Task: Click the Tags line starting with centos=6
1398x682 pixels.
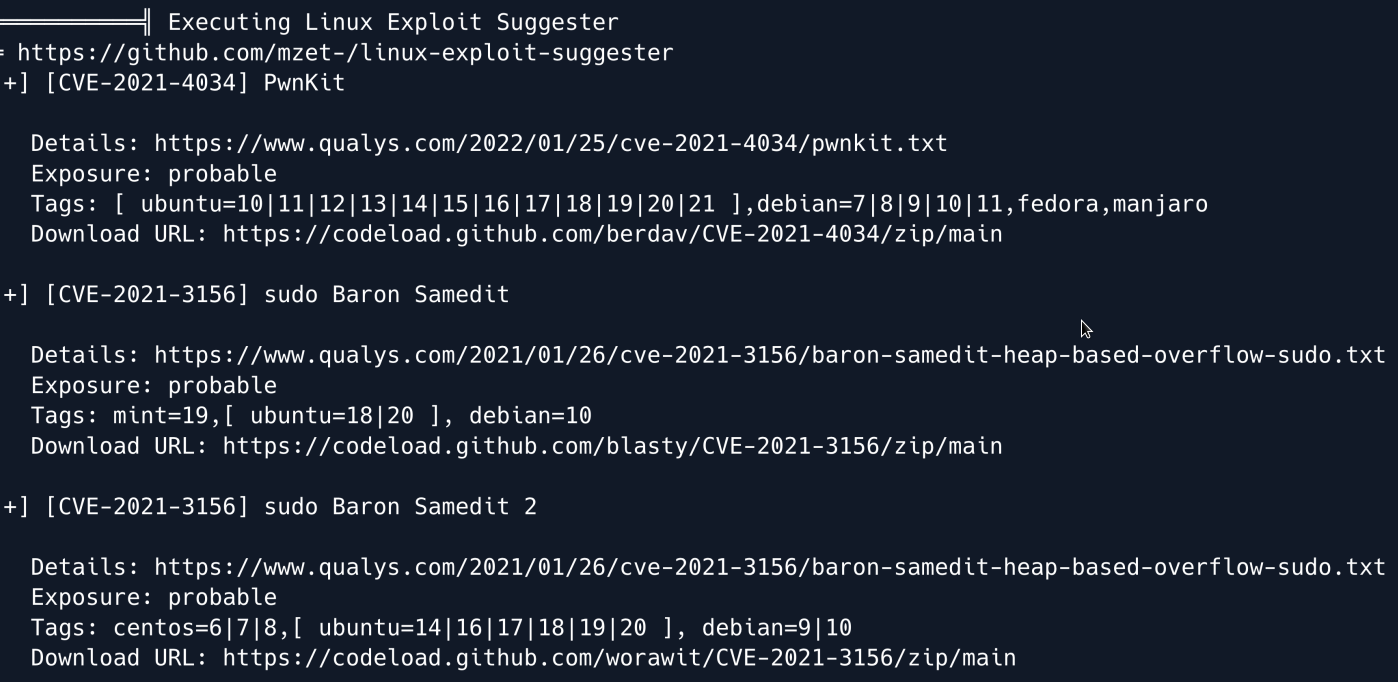Action: coord(441,628)
